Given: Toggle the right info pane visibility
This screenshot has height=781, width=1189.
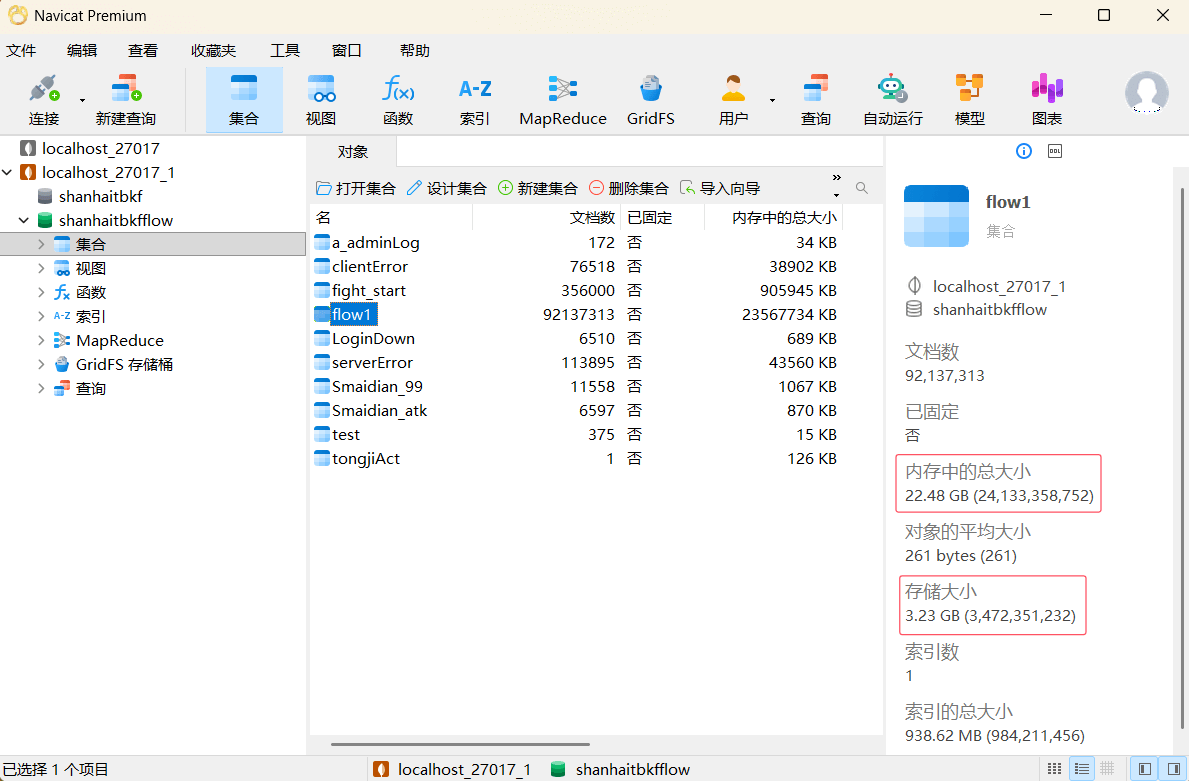Looking at the screenshot, I should click(x=1174, y=769).
